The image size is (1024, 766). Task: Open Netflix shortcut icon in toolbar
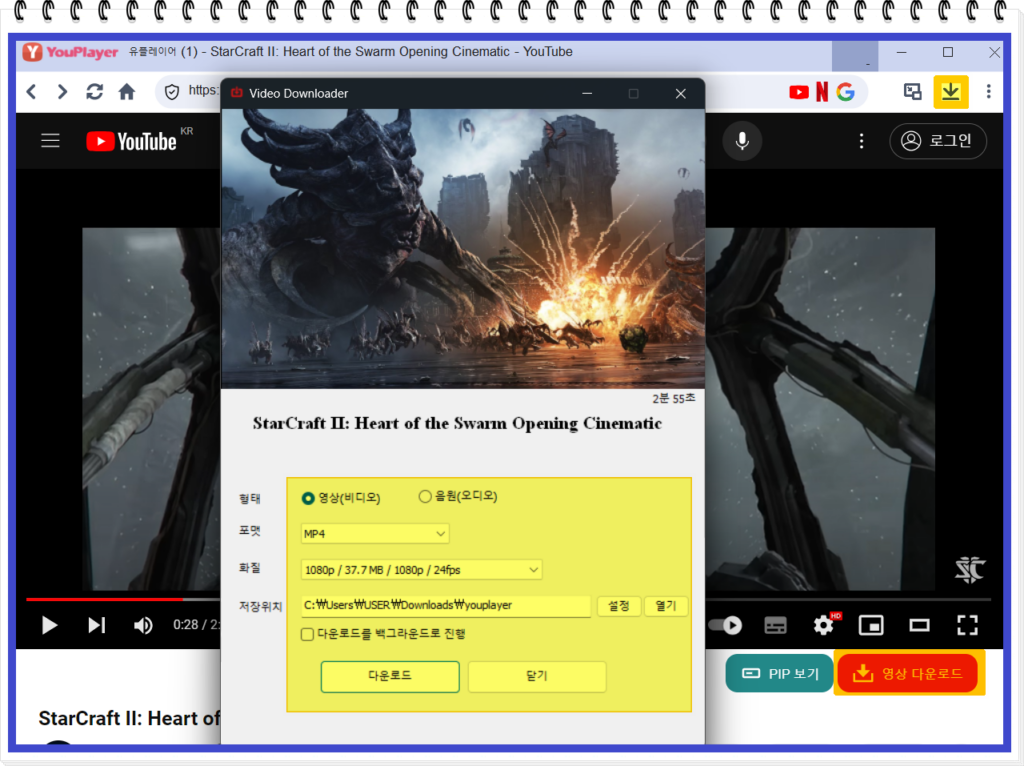(x=822, y=92)
